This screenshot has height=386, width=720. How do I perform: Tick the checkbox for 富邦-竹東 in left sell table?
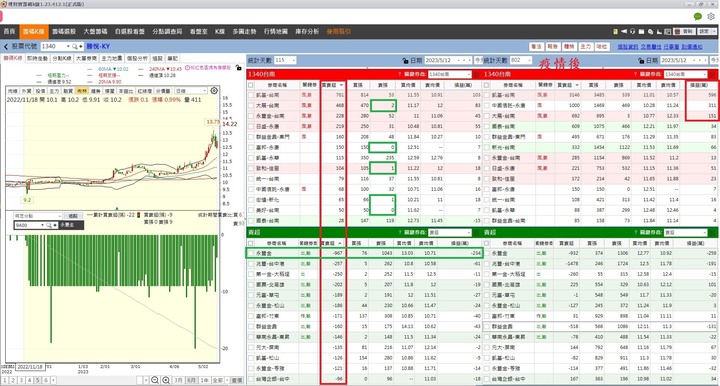click(x=251, y=316)
